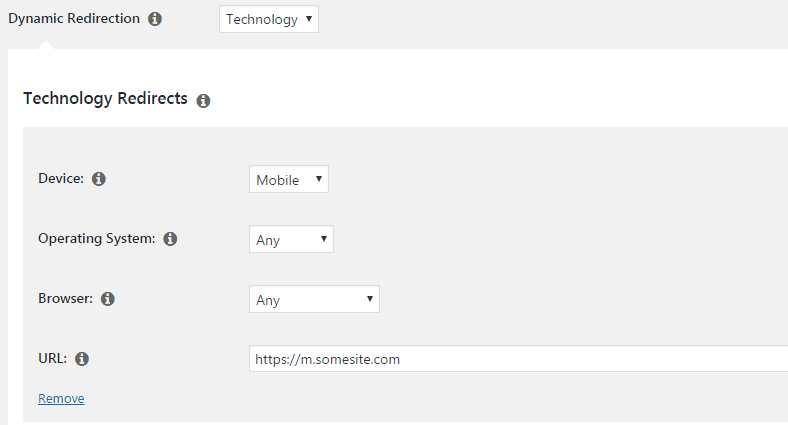The width and height of the screenshot is (788, 425).
Task: Click the Dynamic Redirection label text
Action: coord(74,19)
